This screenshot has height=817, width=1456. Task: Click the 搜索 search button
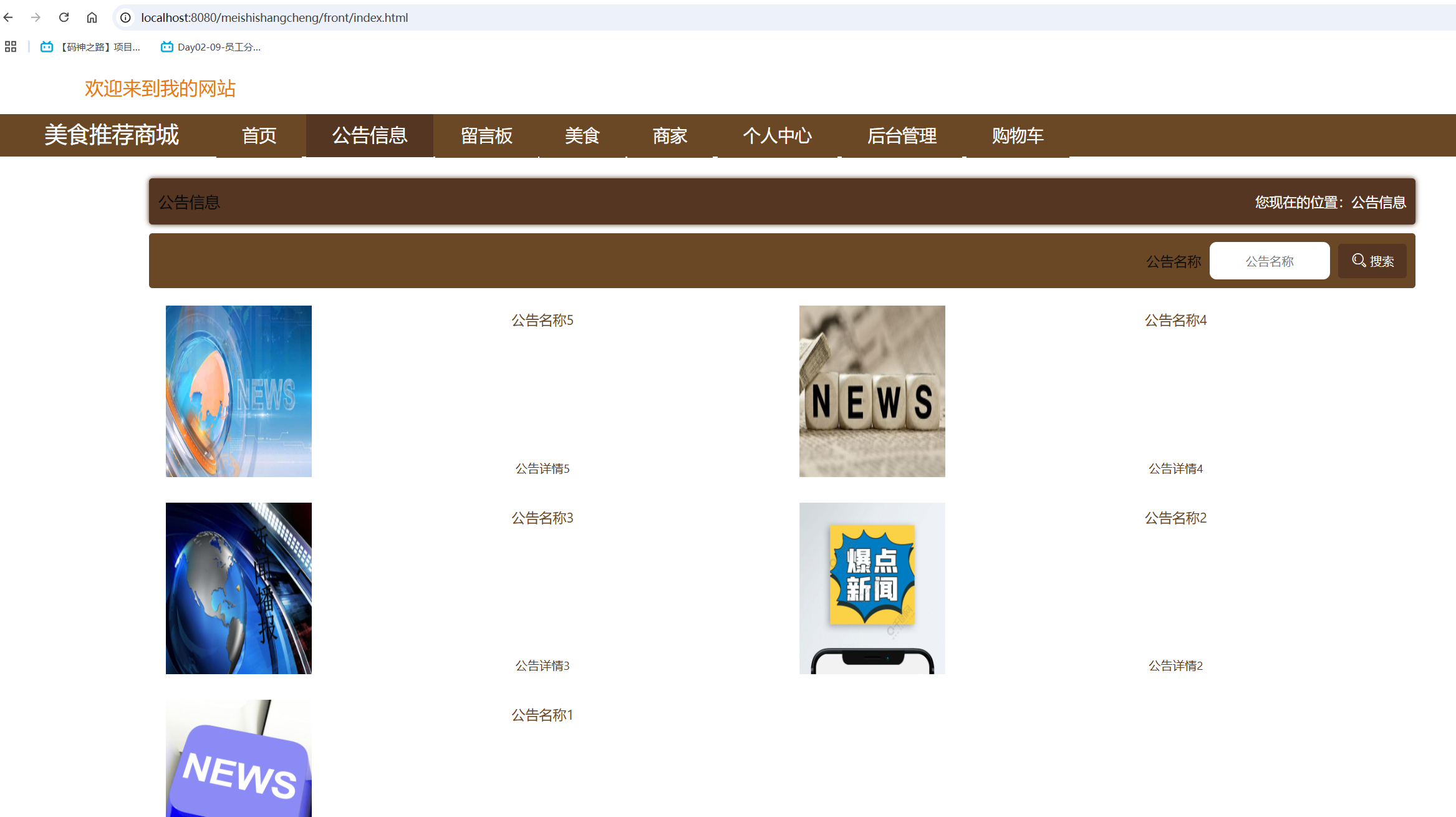coord(1372,261)
